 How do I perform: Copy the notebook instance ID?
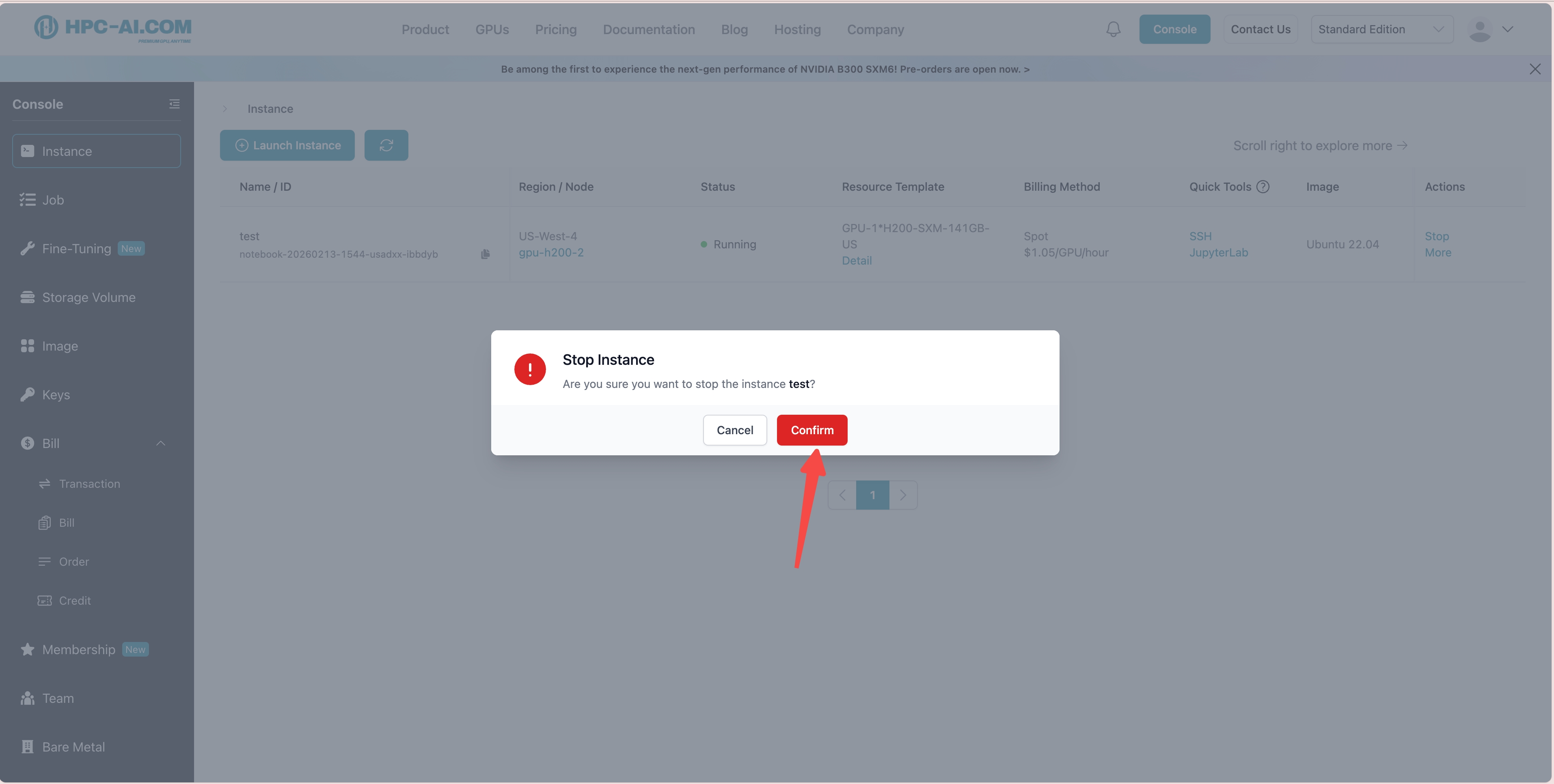(x=485, y=254)
